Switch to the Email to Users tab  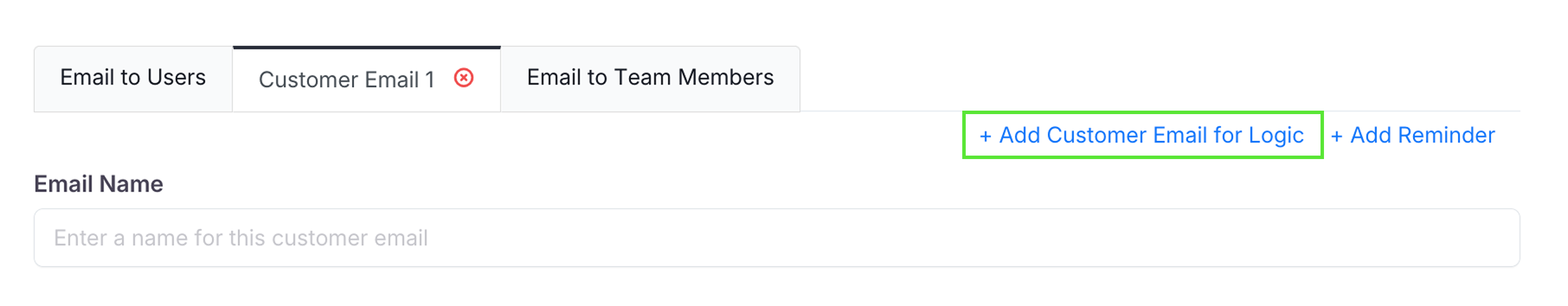tap(133, 78)
